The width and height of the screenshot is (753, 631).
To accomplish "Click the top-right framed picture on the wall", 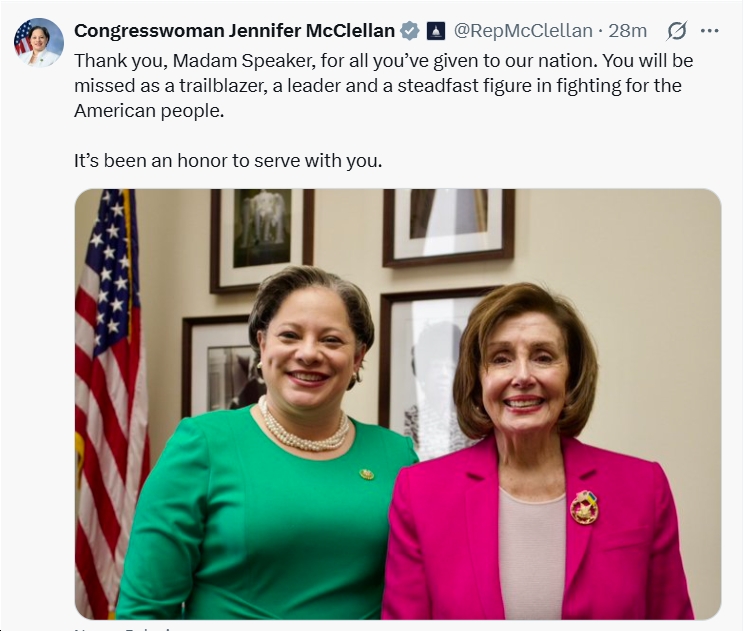I will [449, 226].
